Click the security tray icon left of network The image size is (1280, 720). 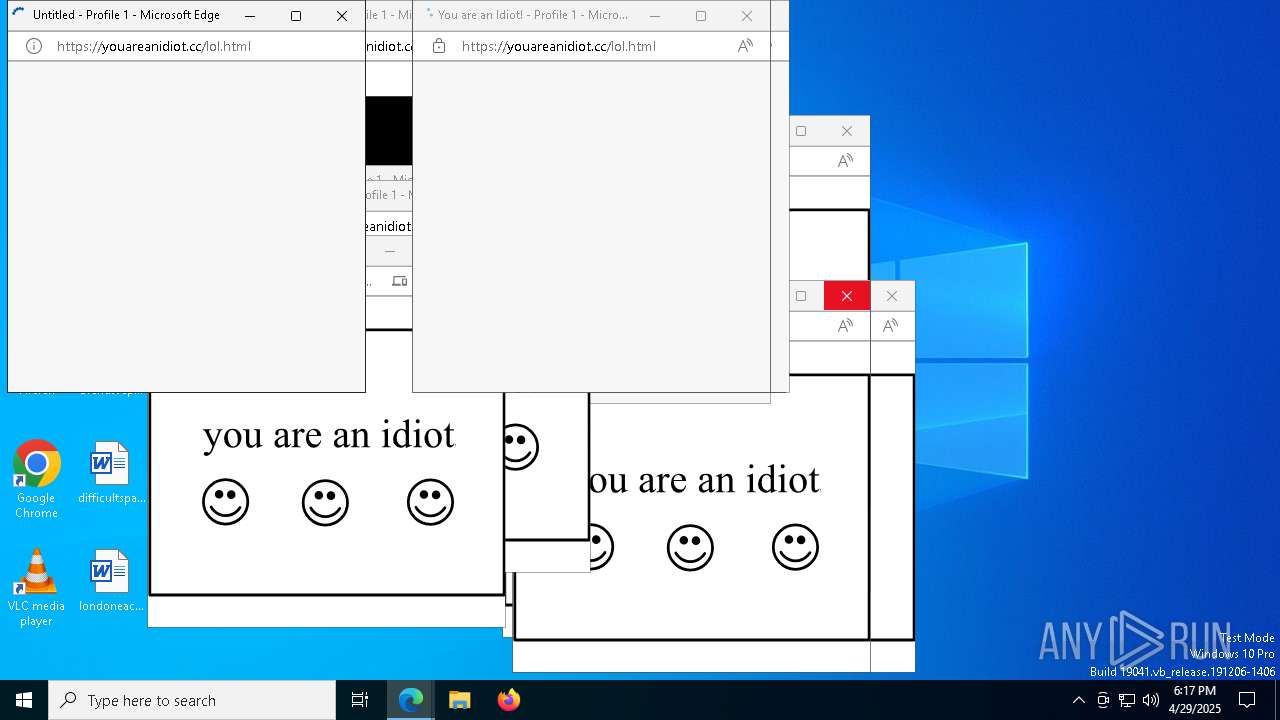click(1103, 700)
